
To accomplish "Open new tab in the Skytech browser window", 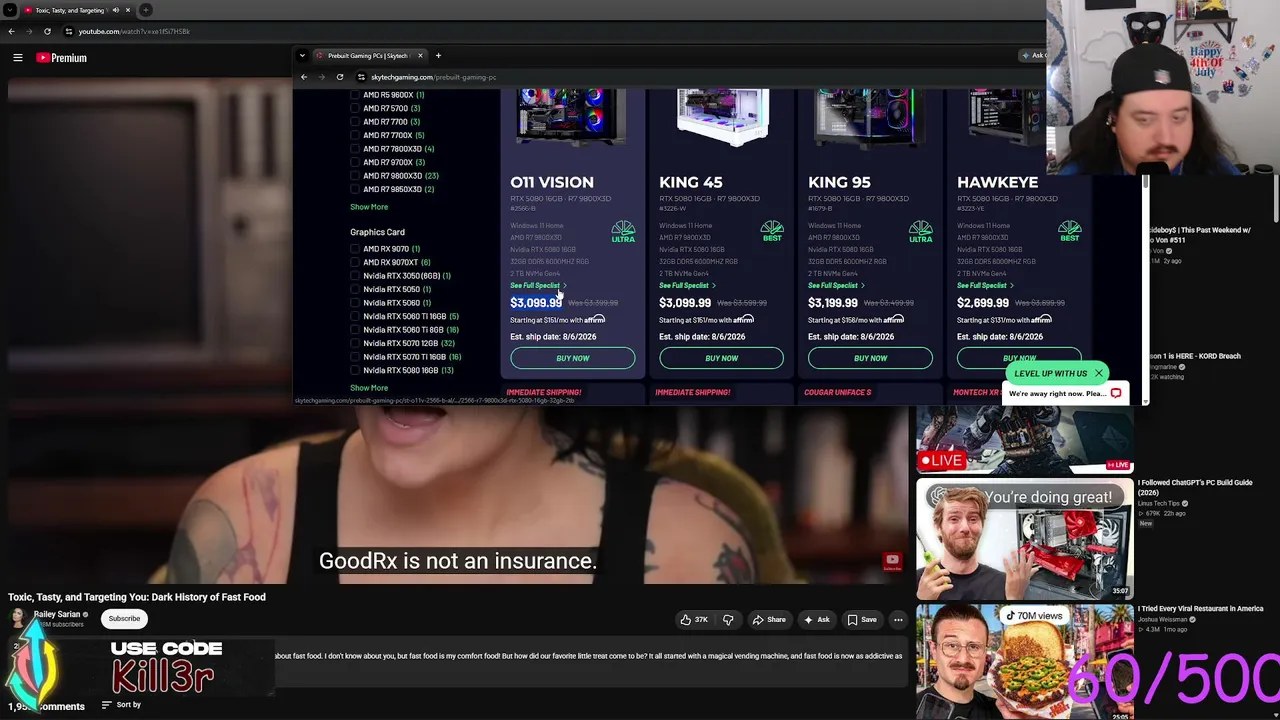I will 438,56.
